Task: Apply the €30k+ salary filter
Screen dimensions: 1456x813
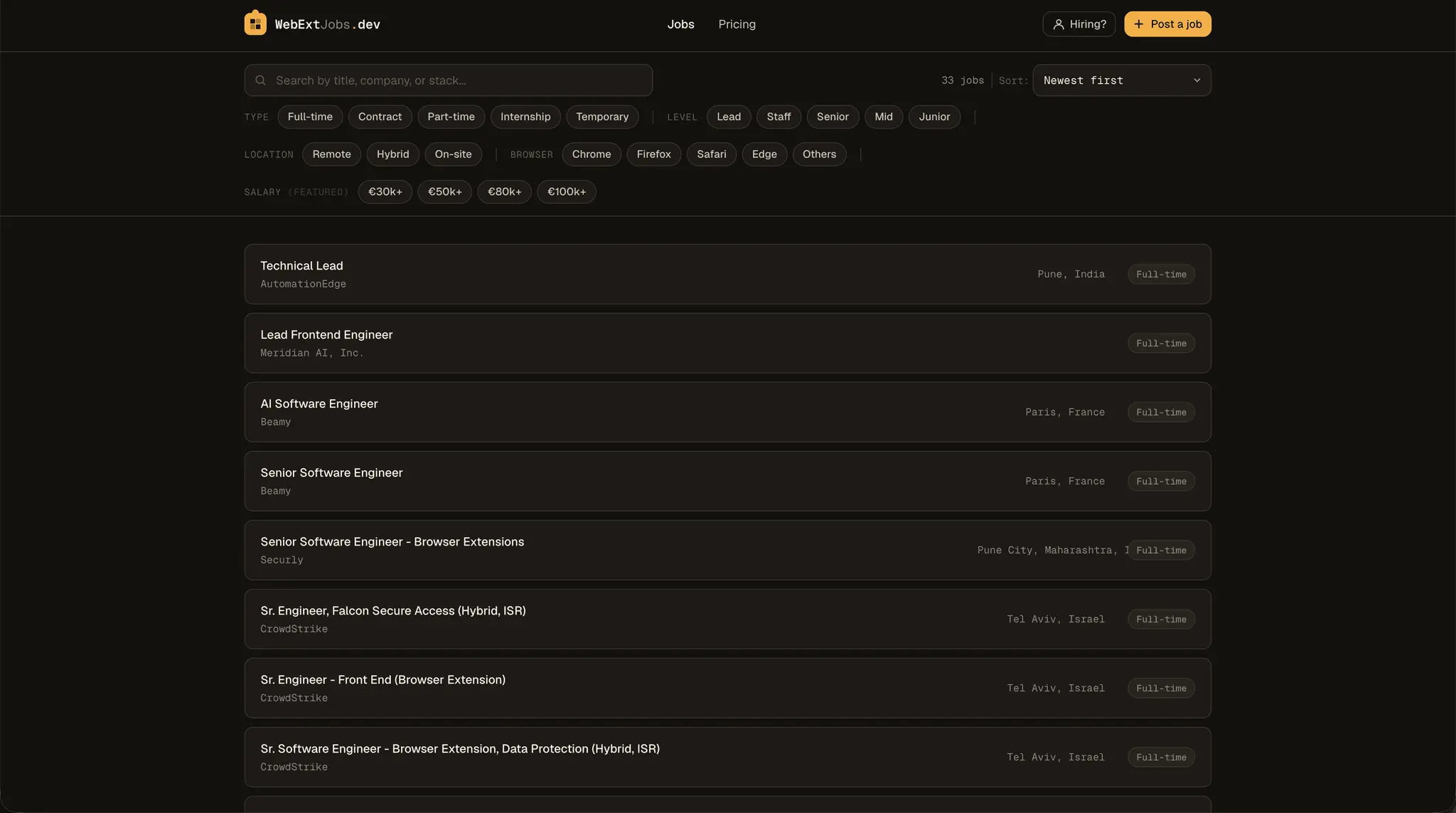Action: (x=385, y=192)
